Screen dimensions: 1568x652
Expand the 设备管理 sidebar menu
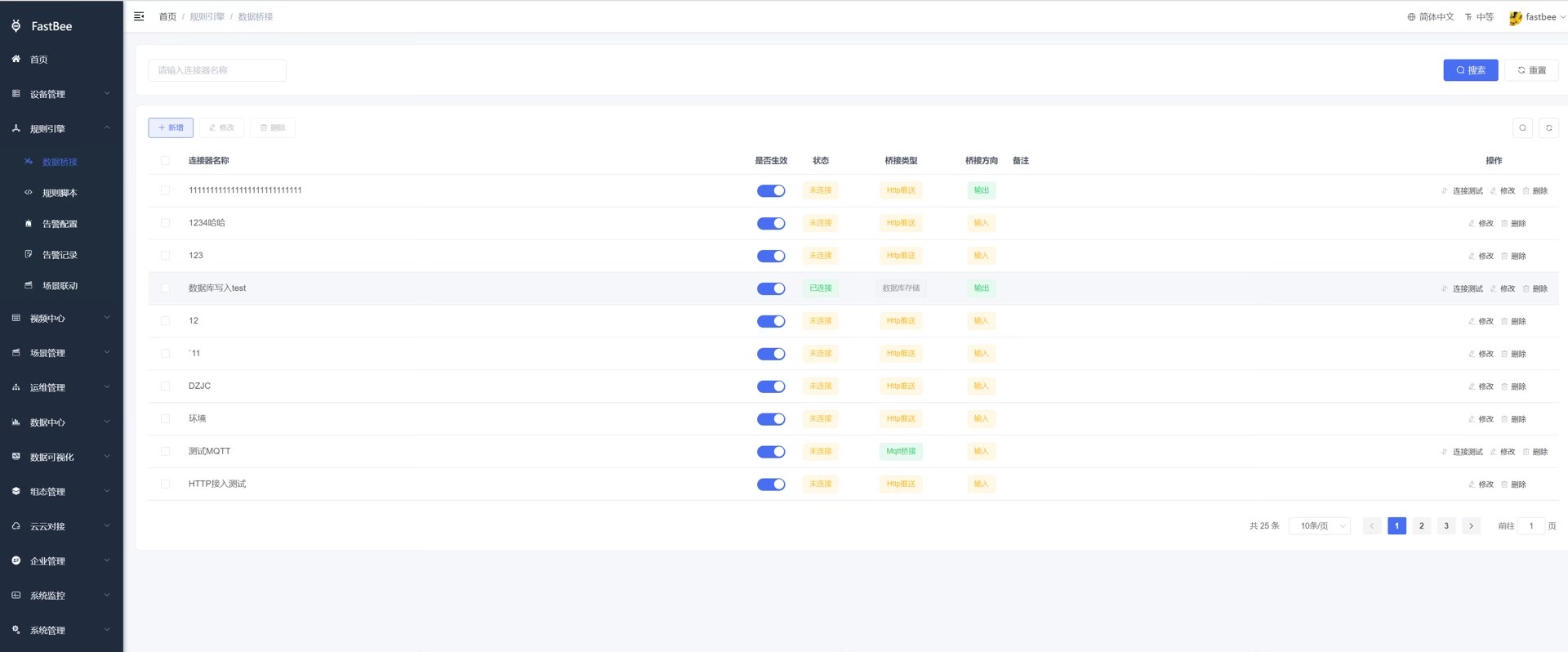[61, 94]
